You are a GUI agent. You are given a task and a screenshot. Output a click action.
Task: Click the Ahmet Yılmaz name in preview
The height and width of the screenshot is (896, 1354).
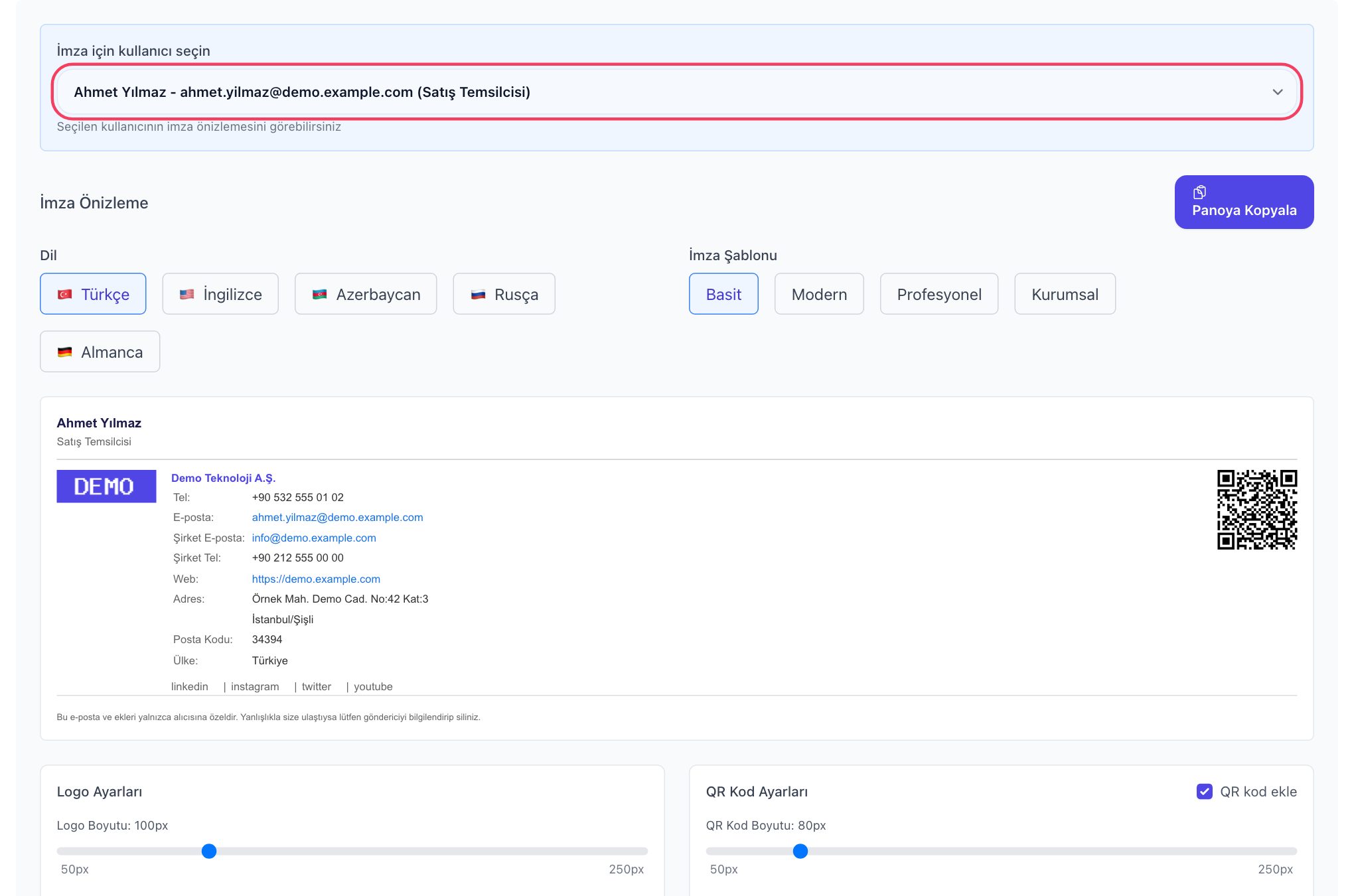pos(99,423)
